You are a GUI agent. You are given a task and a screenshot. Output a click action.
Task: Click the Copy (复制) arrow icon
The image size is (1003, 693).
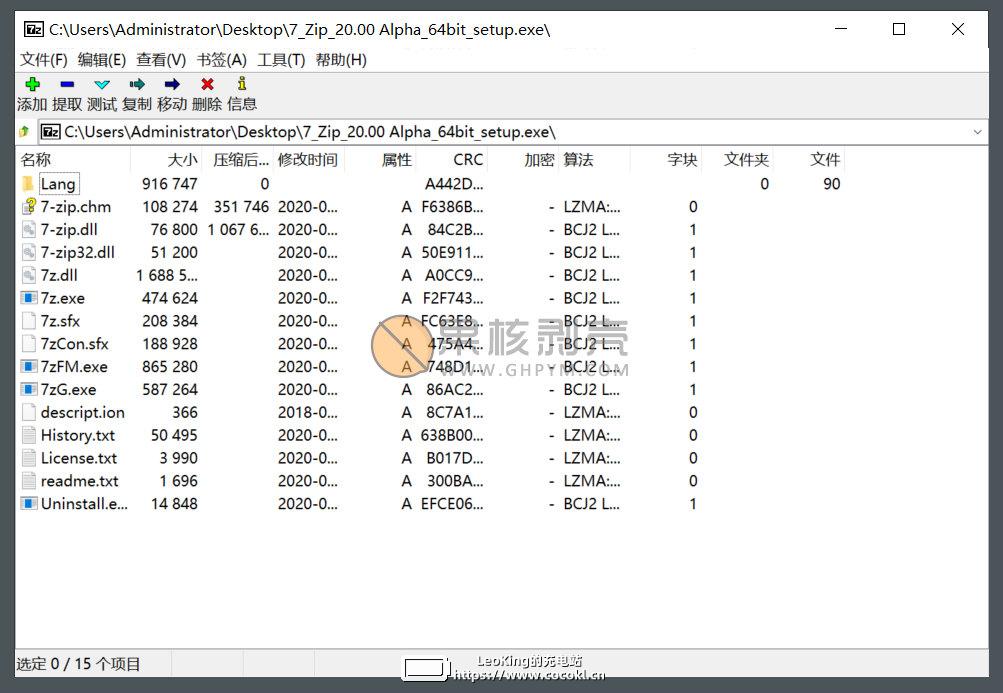coord(137,84)
